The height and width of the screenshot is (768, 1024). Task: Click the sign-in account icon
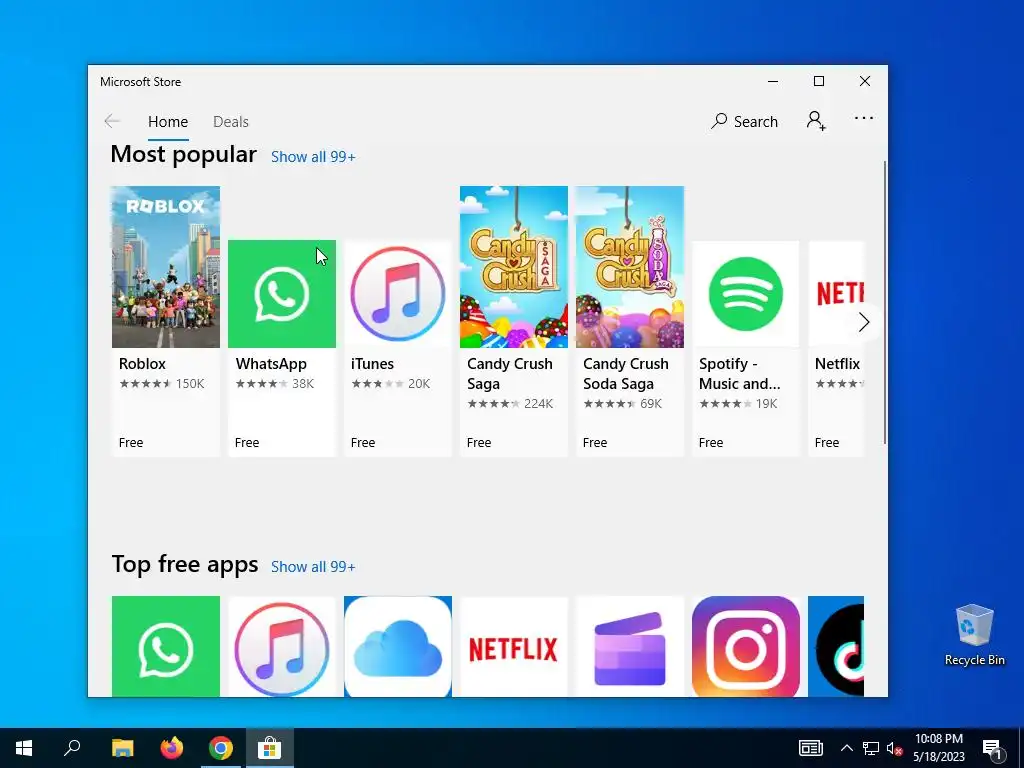[816, 121]
